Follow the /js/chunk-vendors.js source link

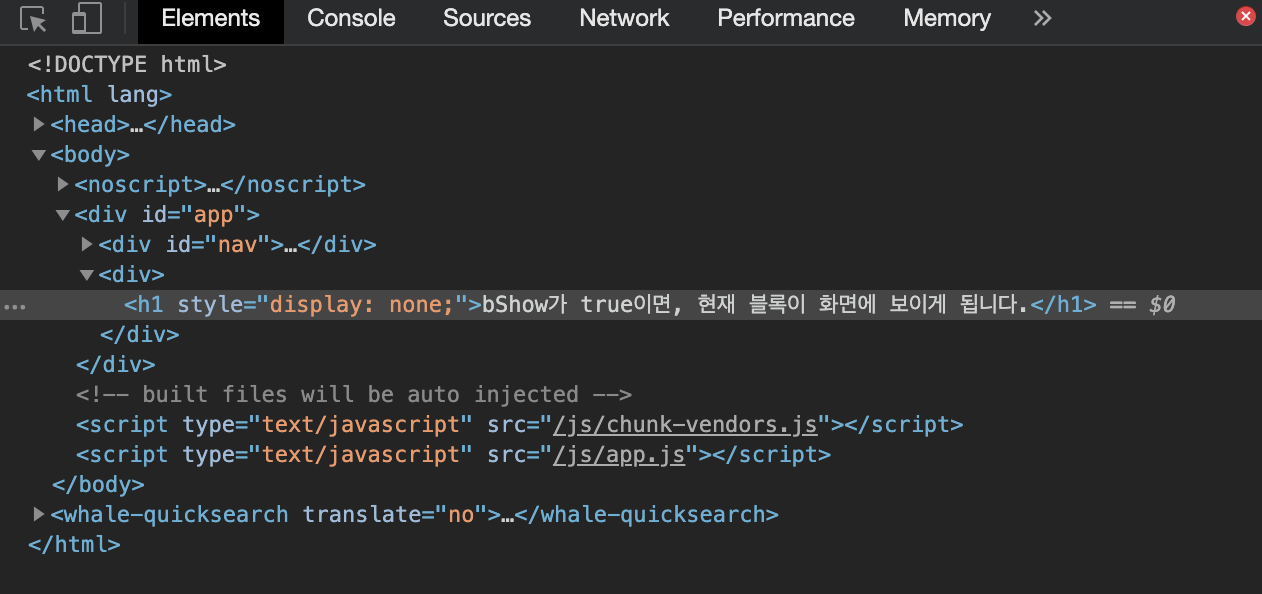pyautogui.click(x=685, y=425)
